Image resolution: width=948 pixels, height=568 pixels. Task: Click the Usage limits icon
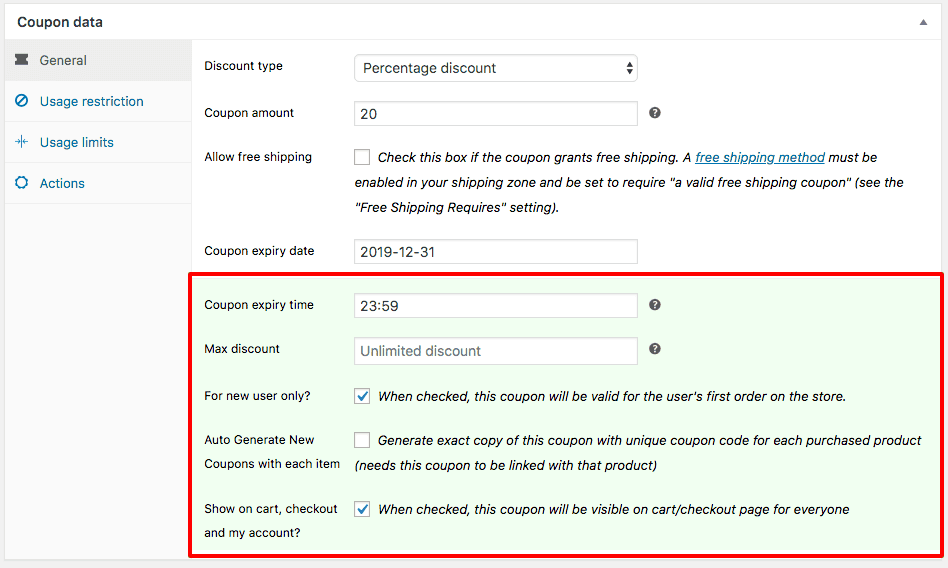[x=22, y=142]
